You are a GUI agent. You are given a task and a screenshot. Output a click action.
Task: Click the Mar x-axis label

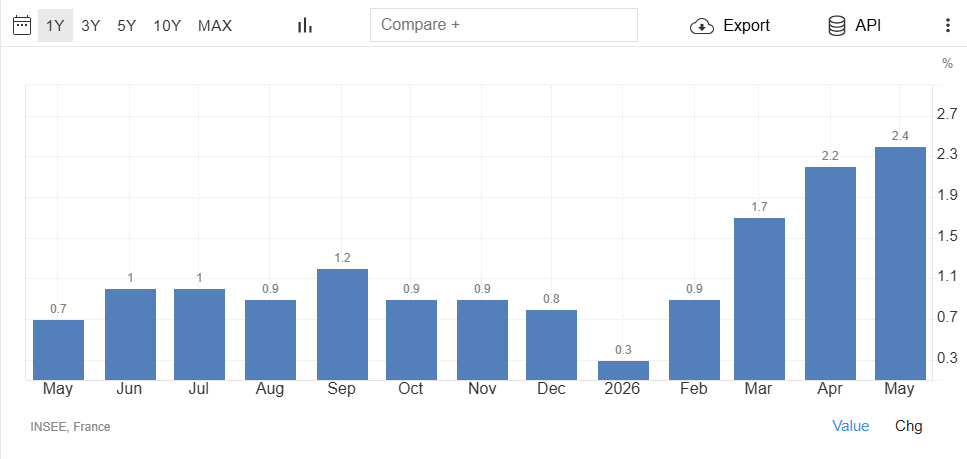click(758, 389)
